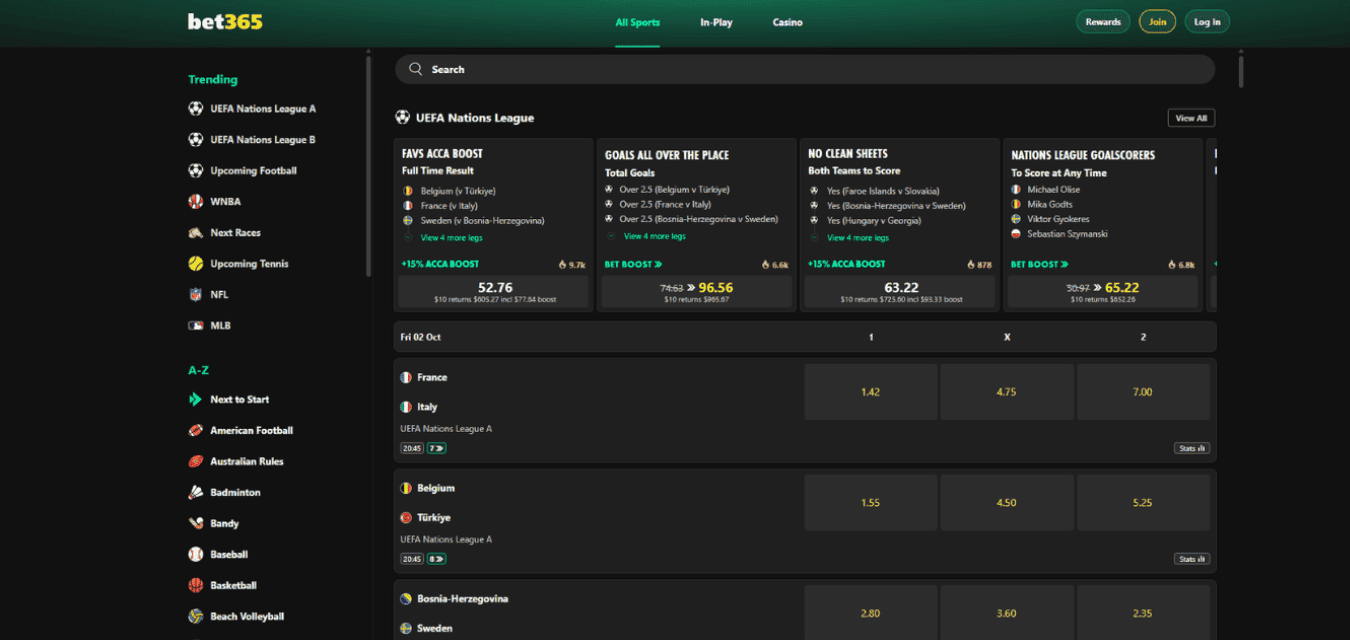Open the Basketball icon in A-Z
The width and height of the screenshot is (1350, 640).
tap(196, 586)
